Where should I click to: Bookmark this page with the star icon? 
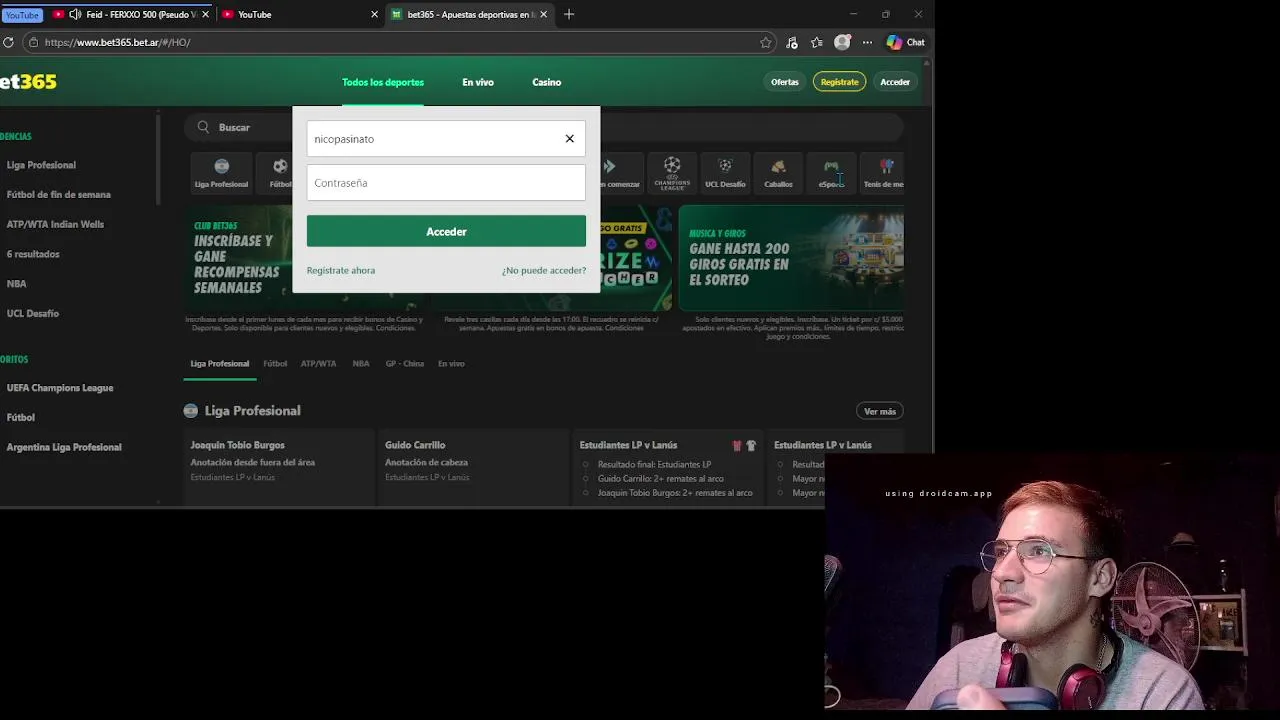tap(766, 42)
